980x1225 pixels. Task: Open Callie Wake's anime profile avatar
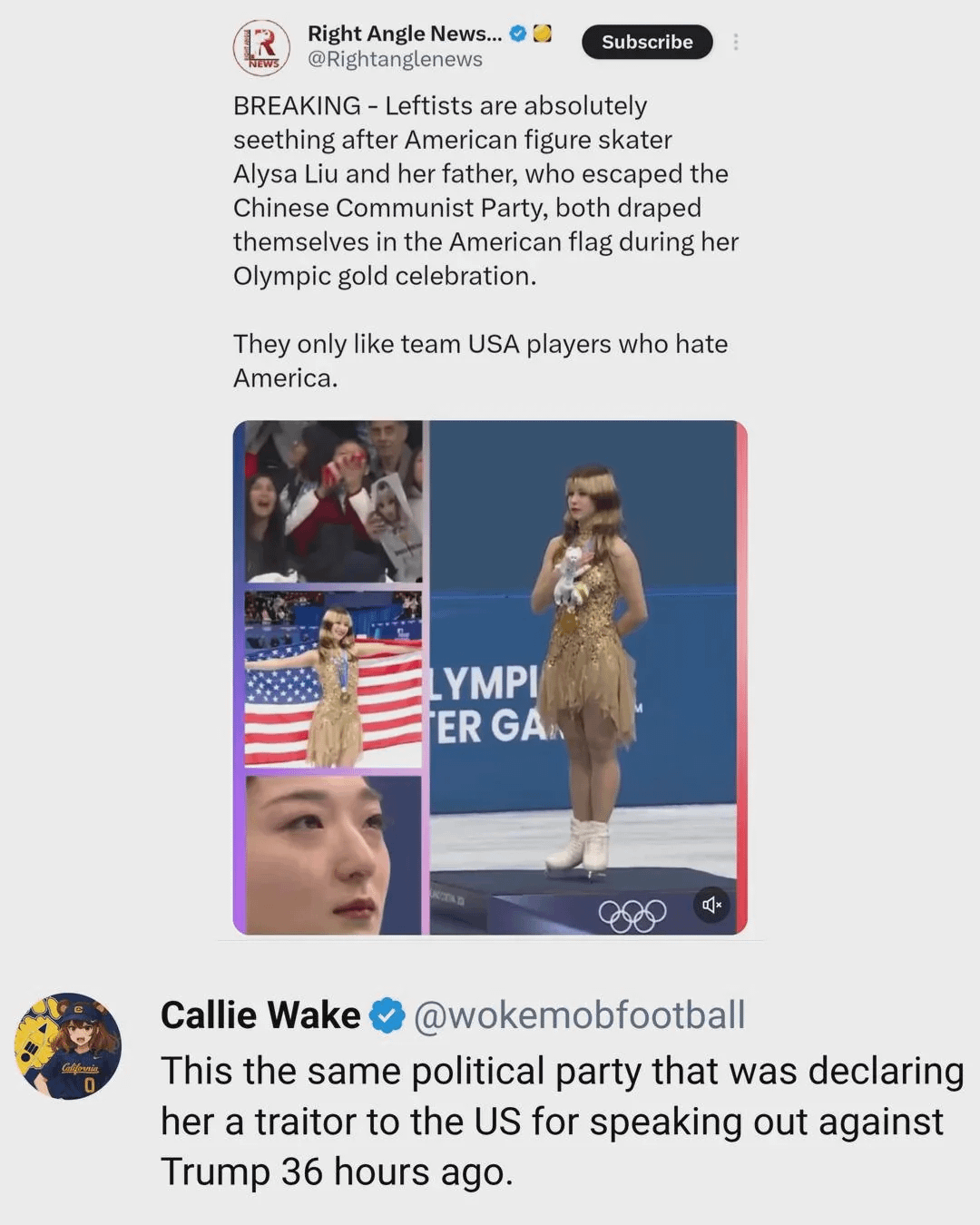coord(68,1046)
